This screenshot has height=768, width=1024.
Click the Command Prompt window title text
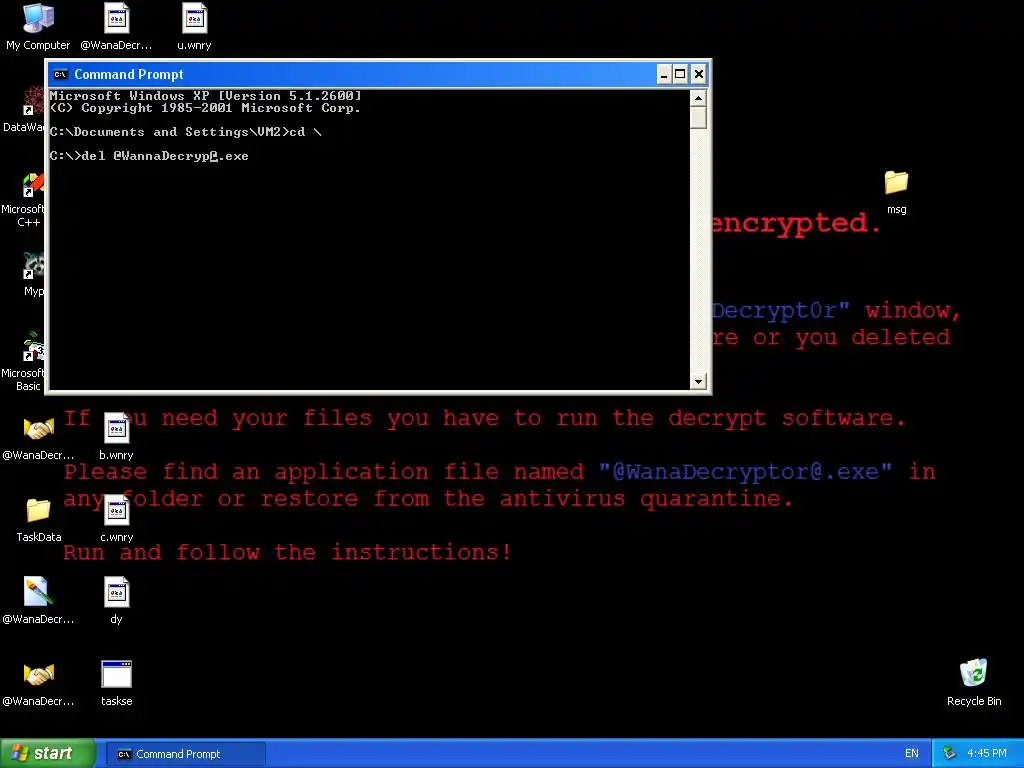129,74
